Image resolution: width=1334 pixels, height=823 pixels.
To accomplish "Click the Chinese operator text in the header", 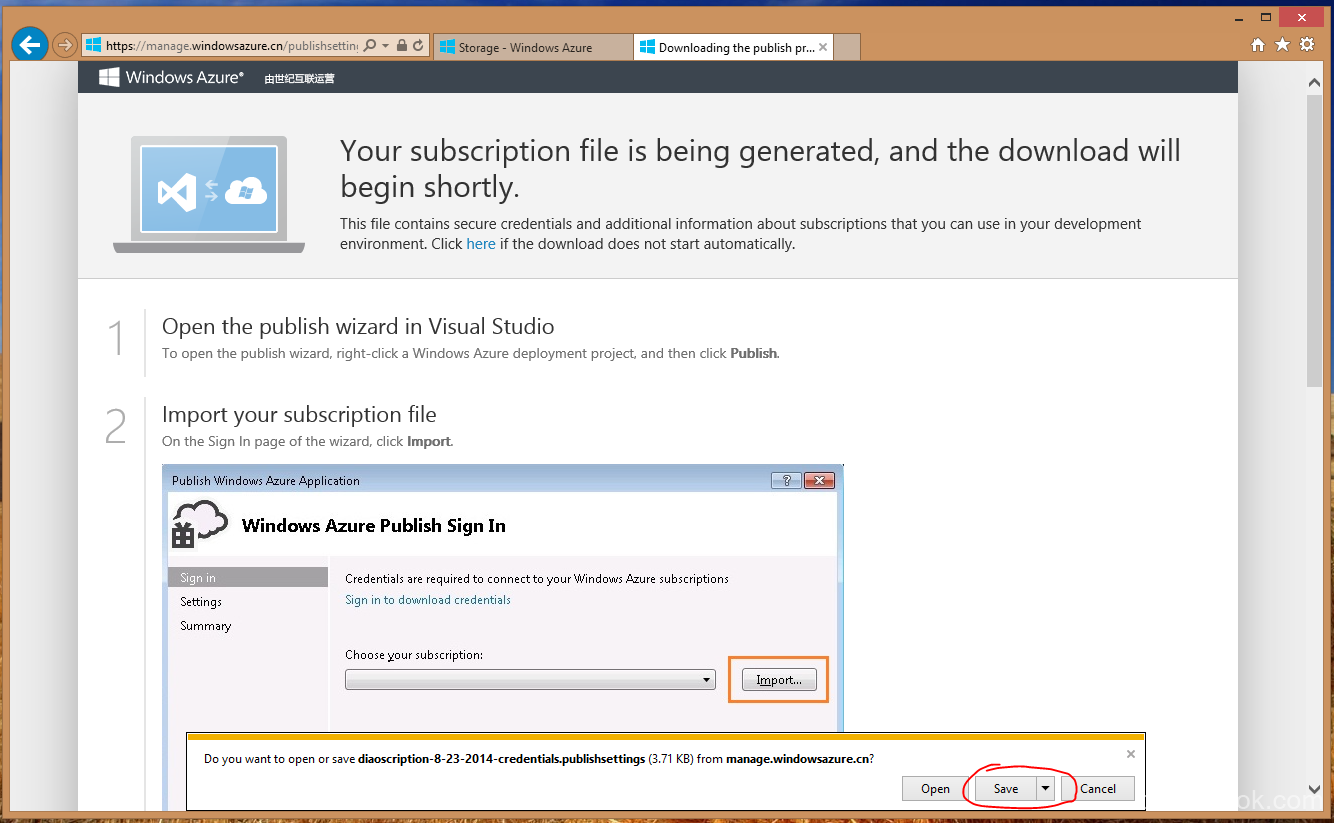I will coord(299,78).
